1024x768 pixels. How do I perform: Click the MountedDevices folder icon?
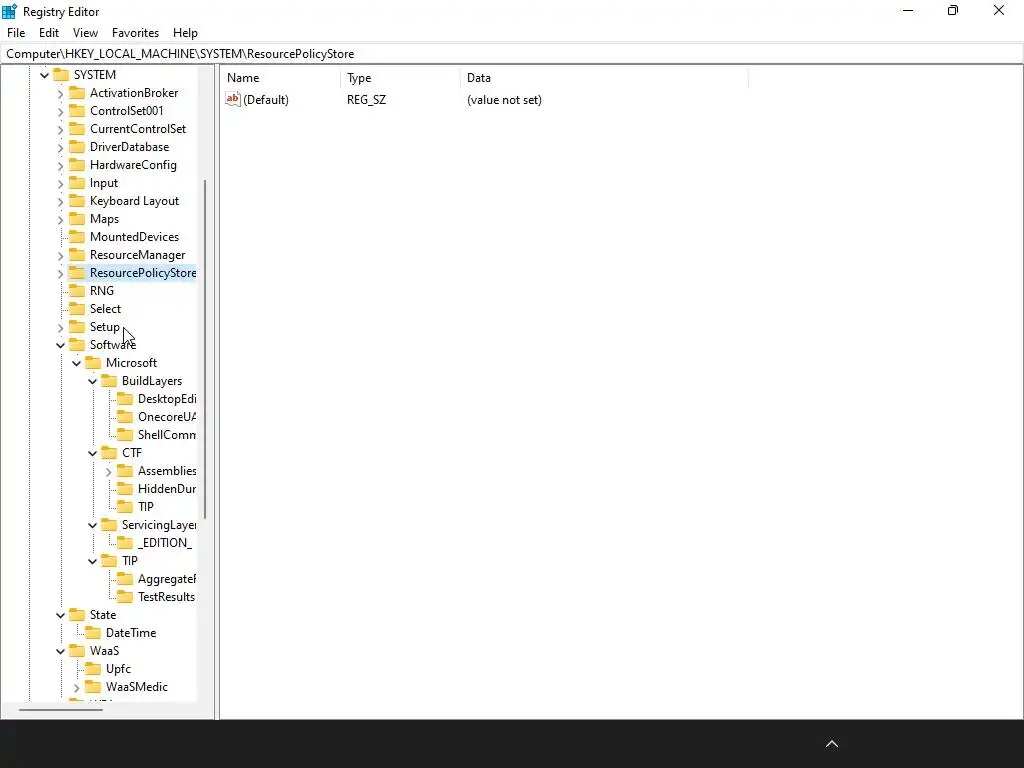coord(77,236)
